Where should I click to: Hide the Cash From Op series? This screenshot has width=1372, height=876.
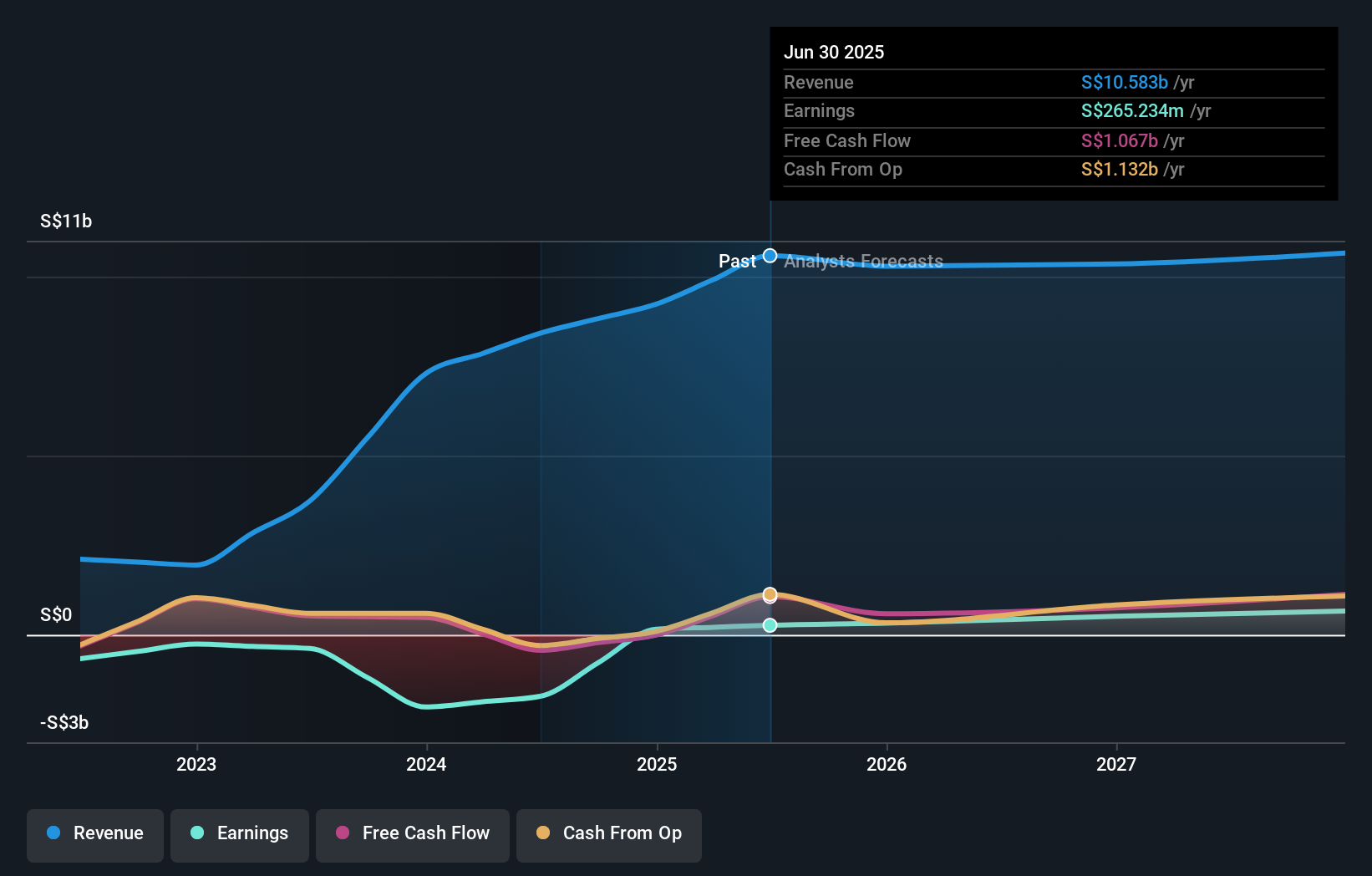click(608, 834)
